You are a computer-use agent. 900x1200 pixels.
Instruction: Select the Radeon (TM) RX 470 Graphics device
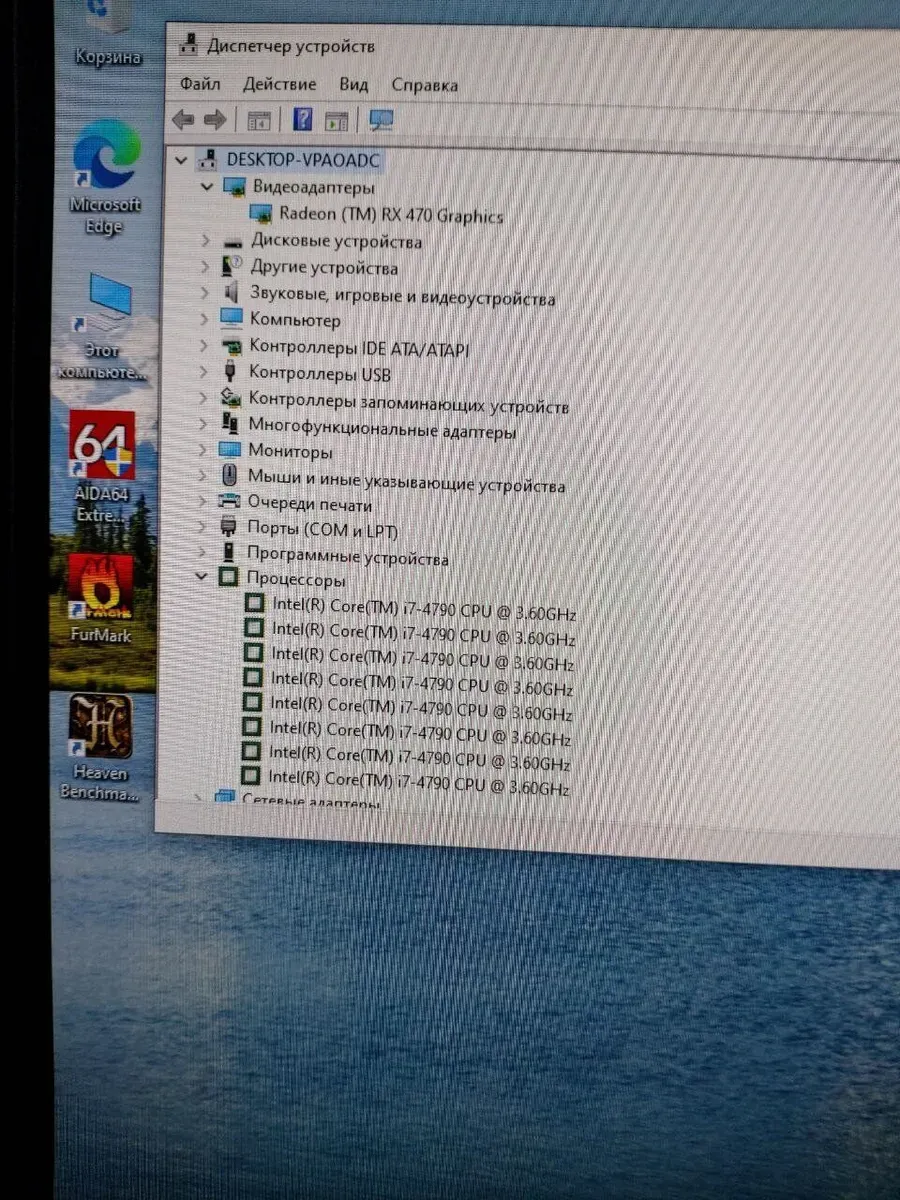point(390,215)
